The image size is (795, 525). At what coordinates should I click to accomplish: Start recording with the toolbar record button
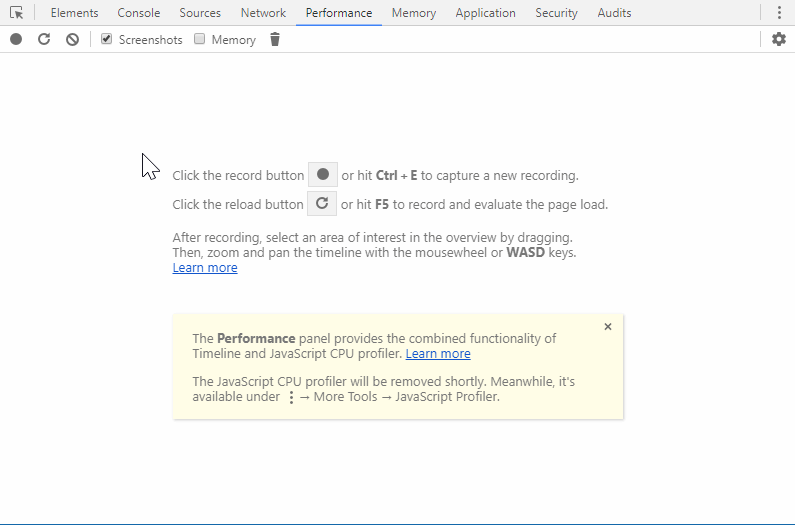pyautogui.click(x=16, y=39)
